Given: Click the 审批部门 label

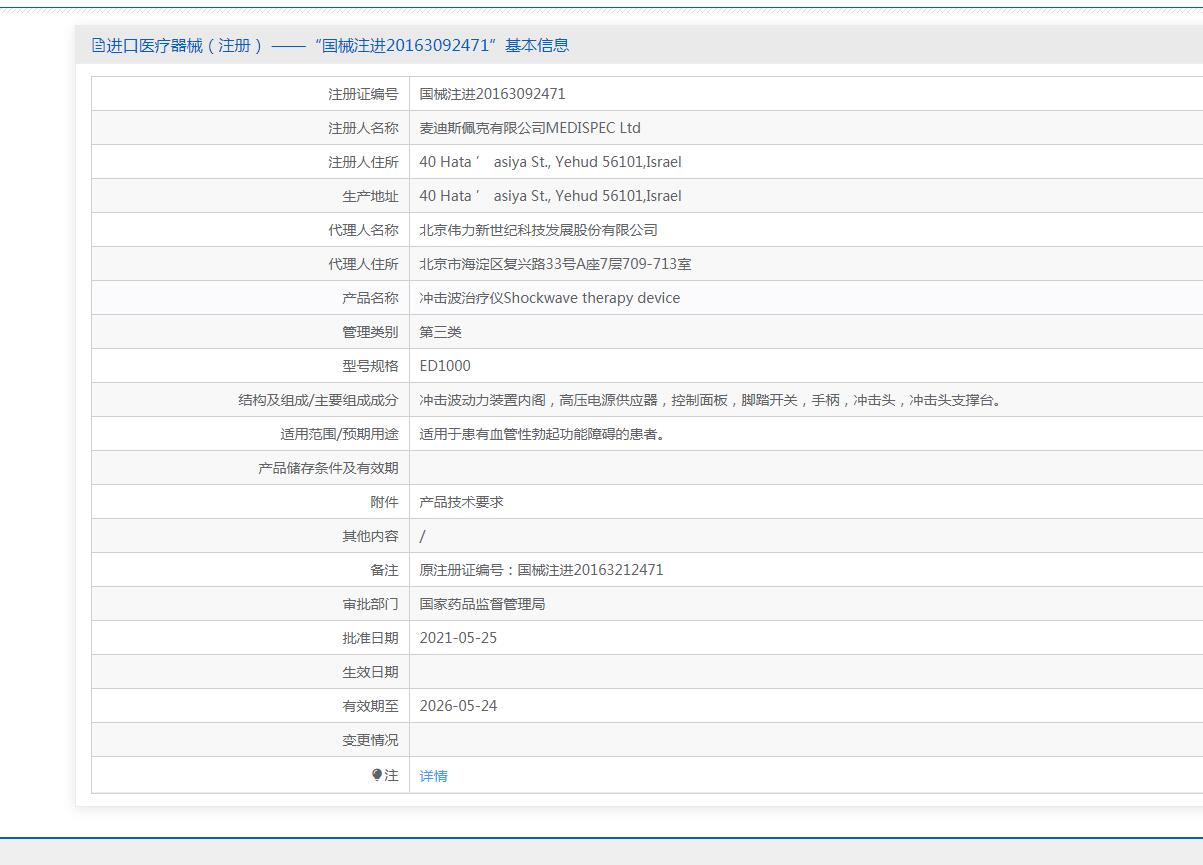Looking at the screenshot, I should point(370,604).
